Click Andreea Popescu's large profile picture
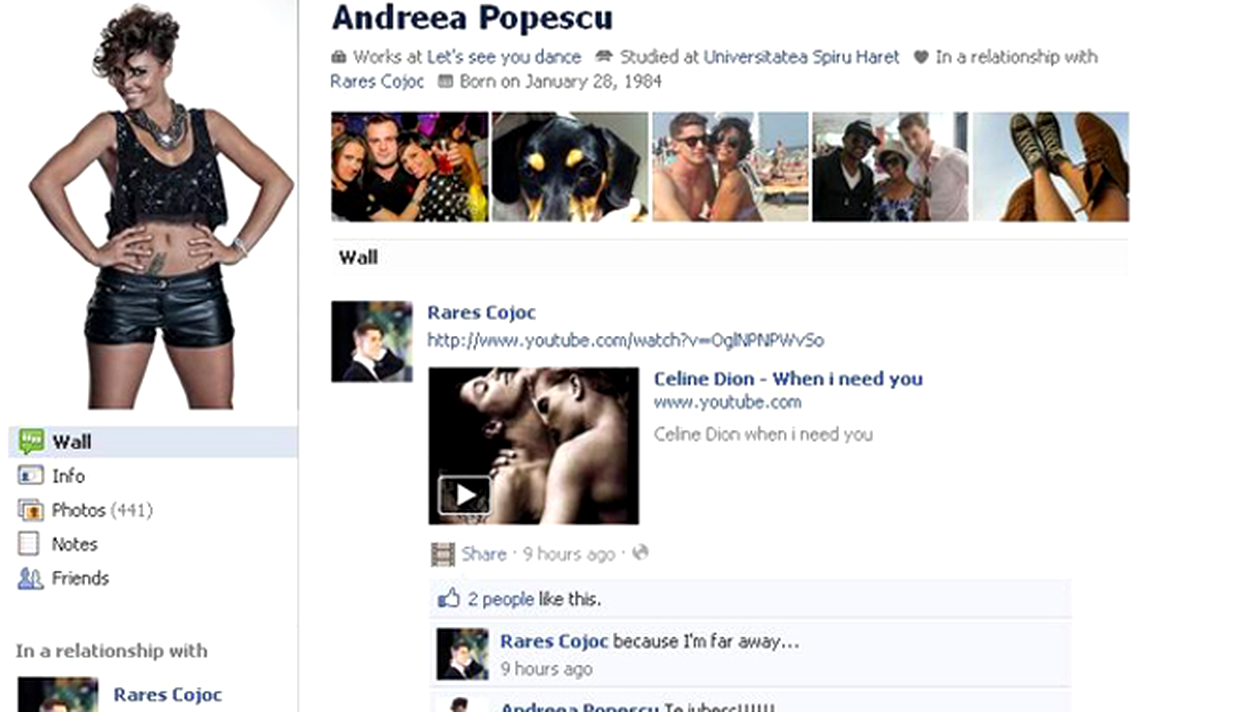Viewport: 1260px width, 712px height. [160, 205]
